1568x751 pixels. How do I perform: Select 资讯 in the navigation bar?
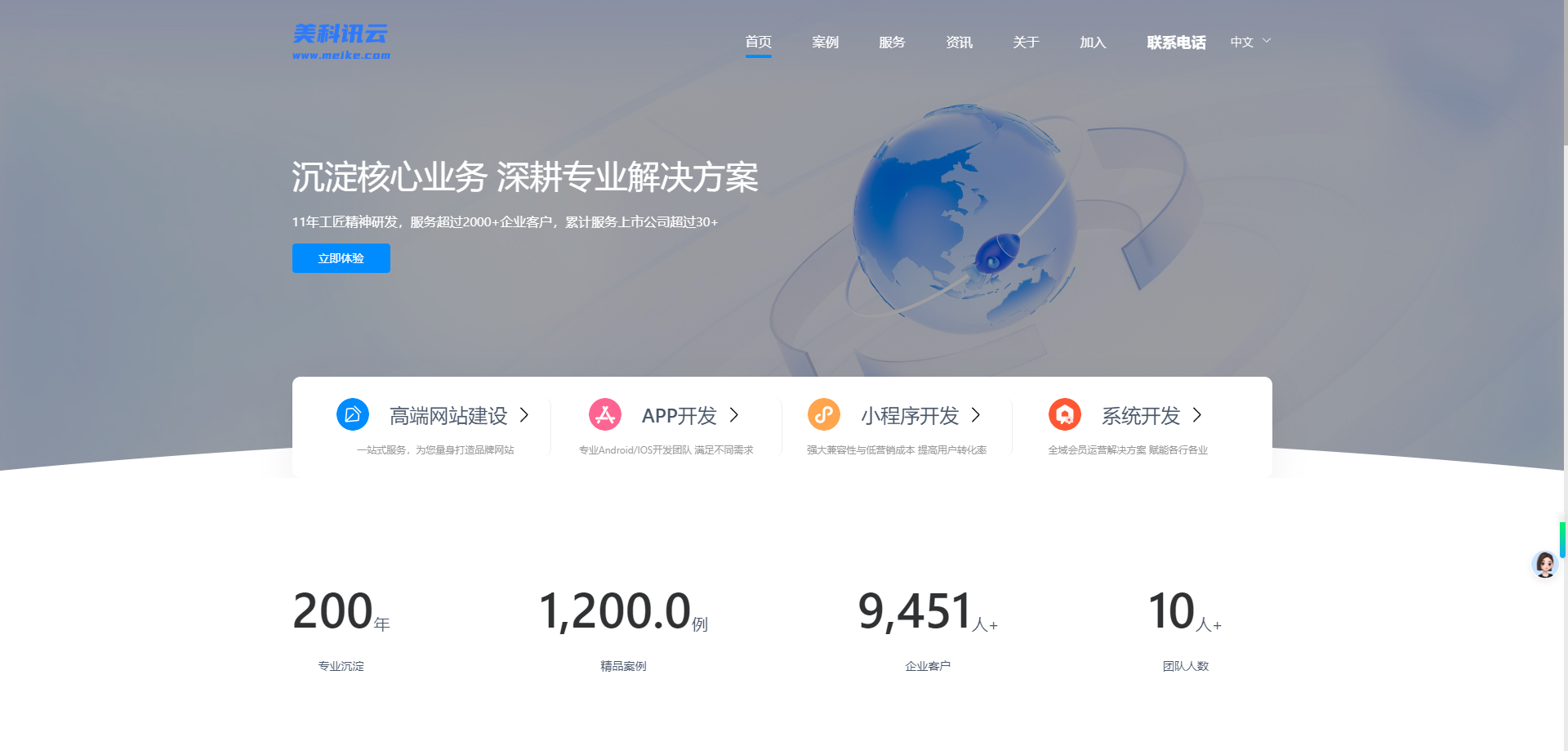tap(958, 42)
